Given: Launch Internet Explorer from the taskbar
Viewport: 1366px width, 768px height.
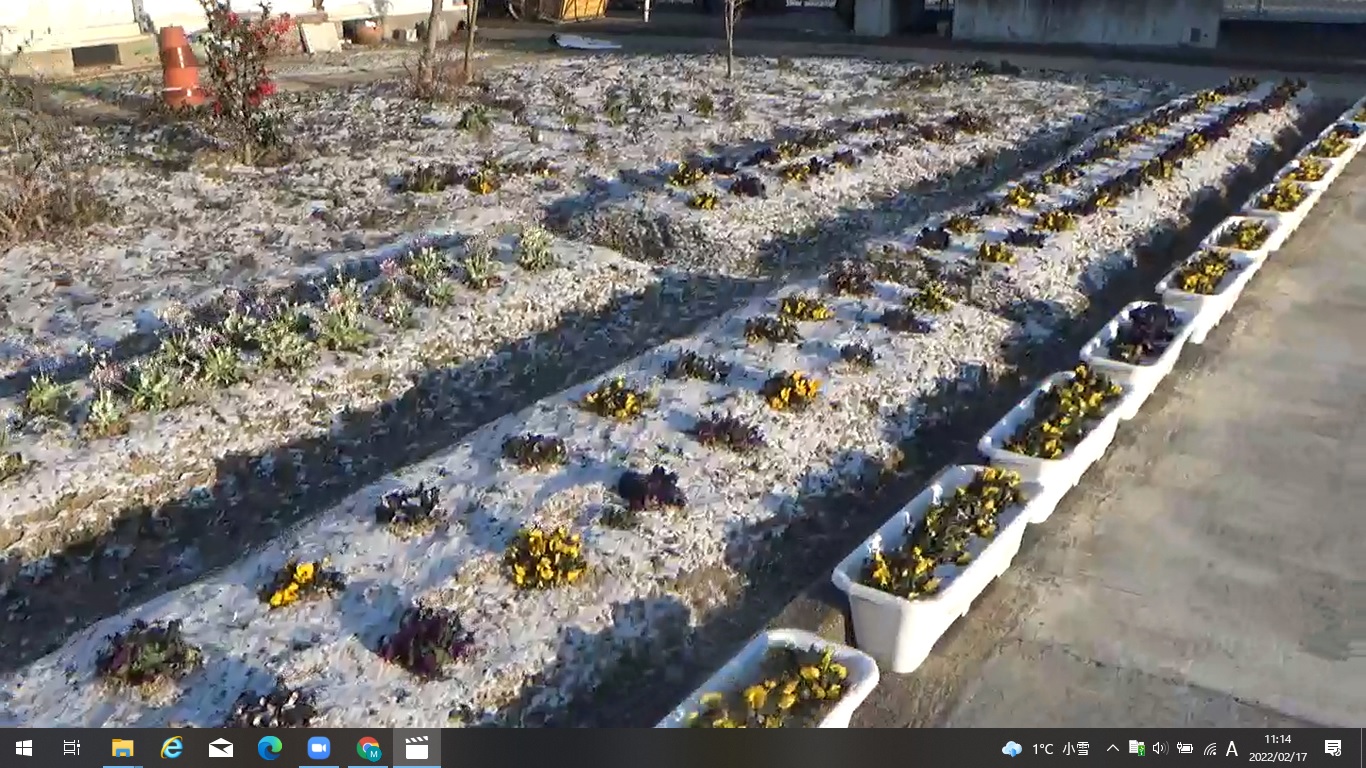Looking at the screenshot, I should point(172,748).
